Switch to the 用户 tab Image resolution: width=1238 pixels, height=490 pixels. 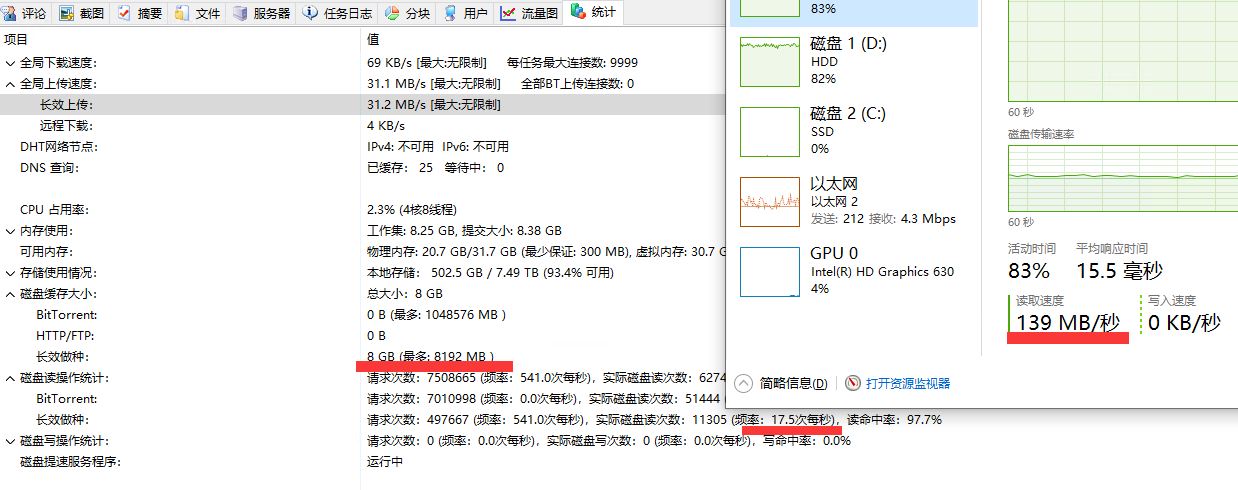tap(466, 13)
